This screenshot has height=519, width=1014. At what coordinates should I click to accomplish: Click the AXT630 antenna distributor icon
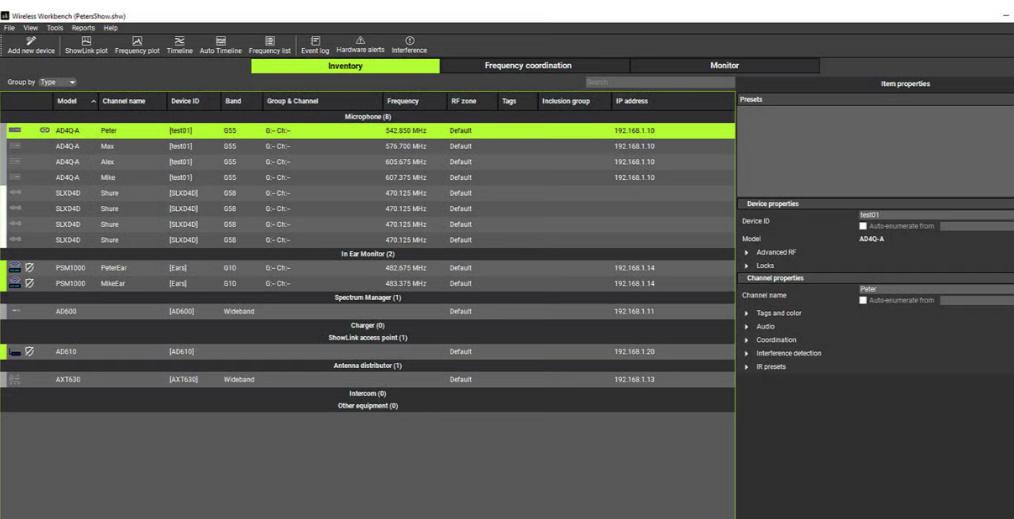point(15,379)
